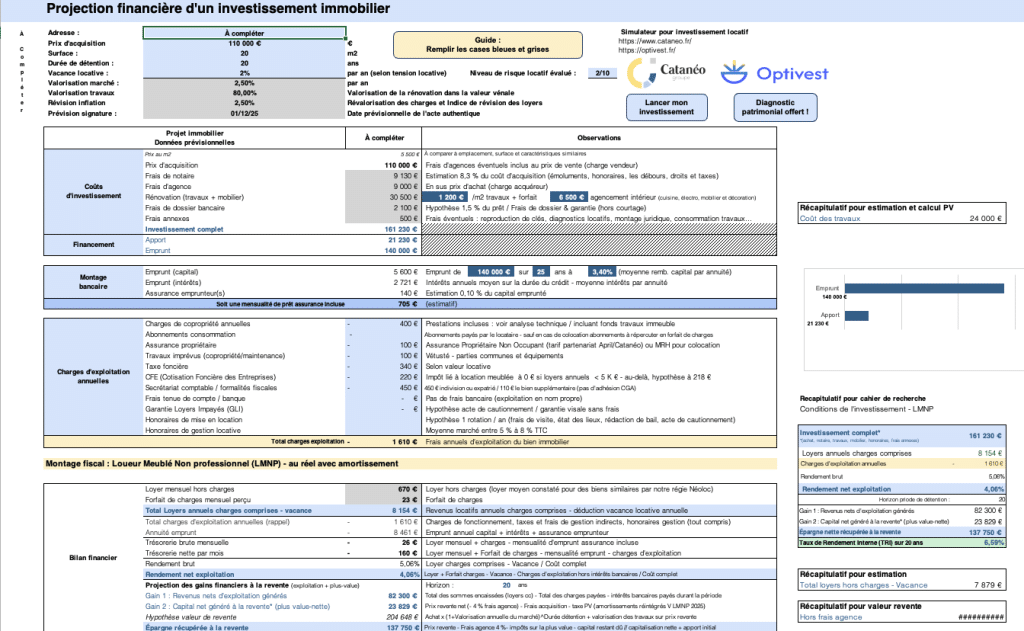The image size is (1024, 631).
Task: Select the risk level 2/10 cell
Action: coord(602,73)
